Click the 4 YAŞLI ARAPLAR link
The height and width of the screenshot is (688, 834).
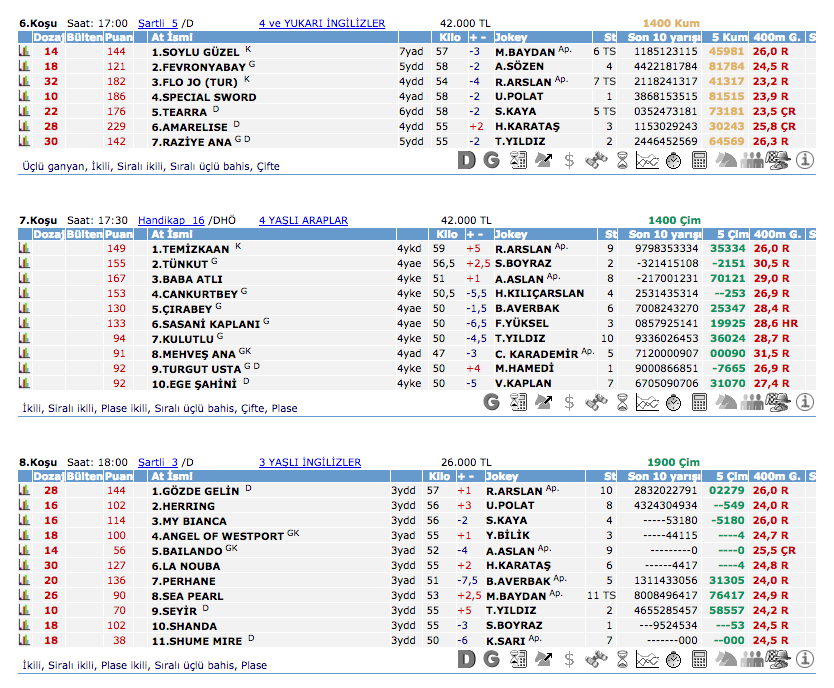click(x=303, y=220)
